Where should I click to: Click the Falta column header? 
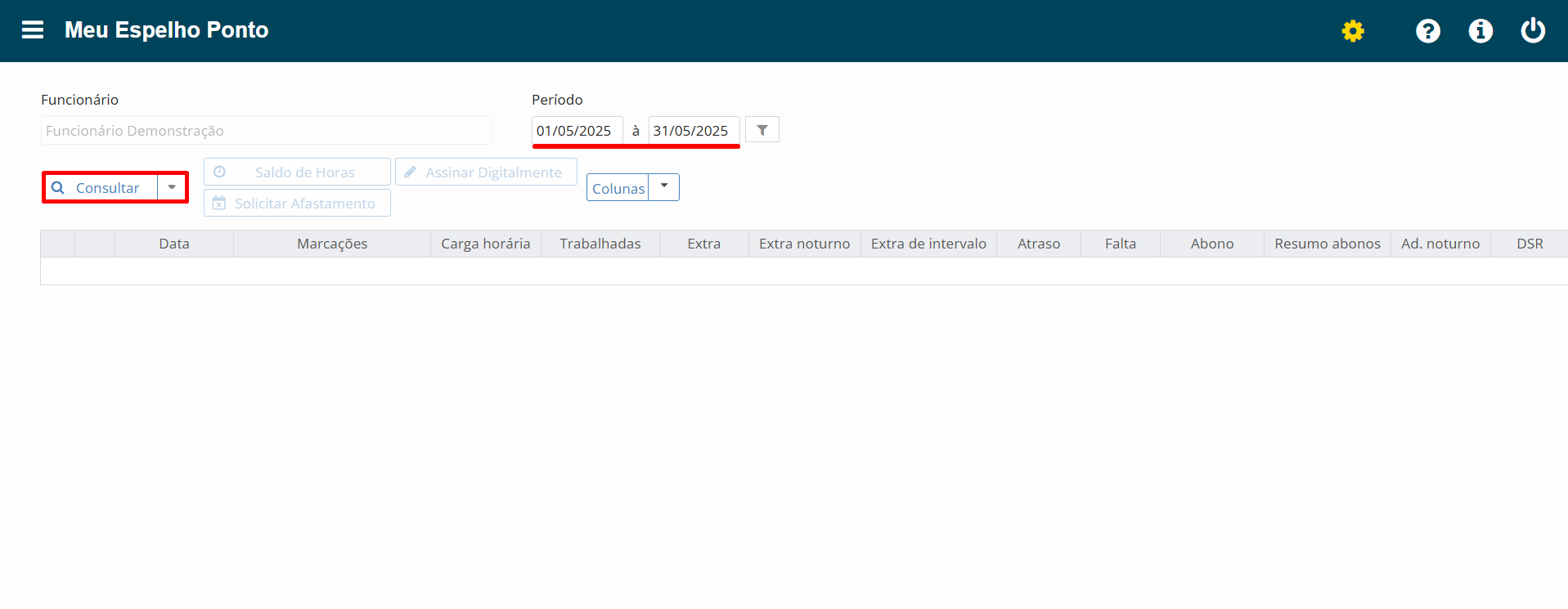[1121, 244]
